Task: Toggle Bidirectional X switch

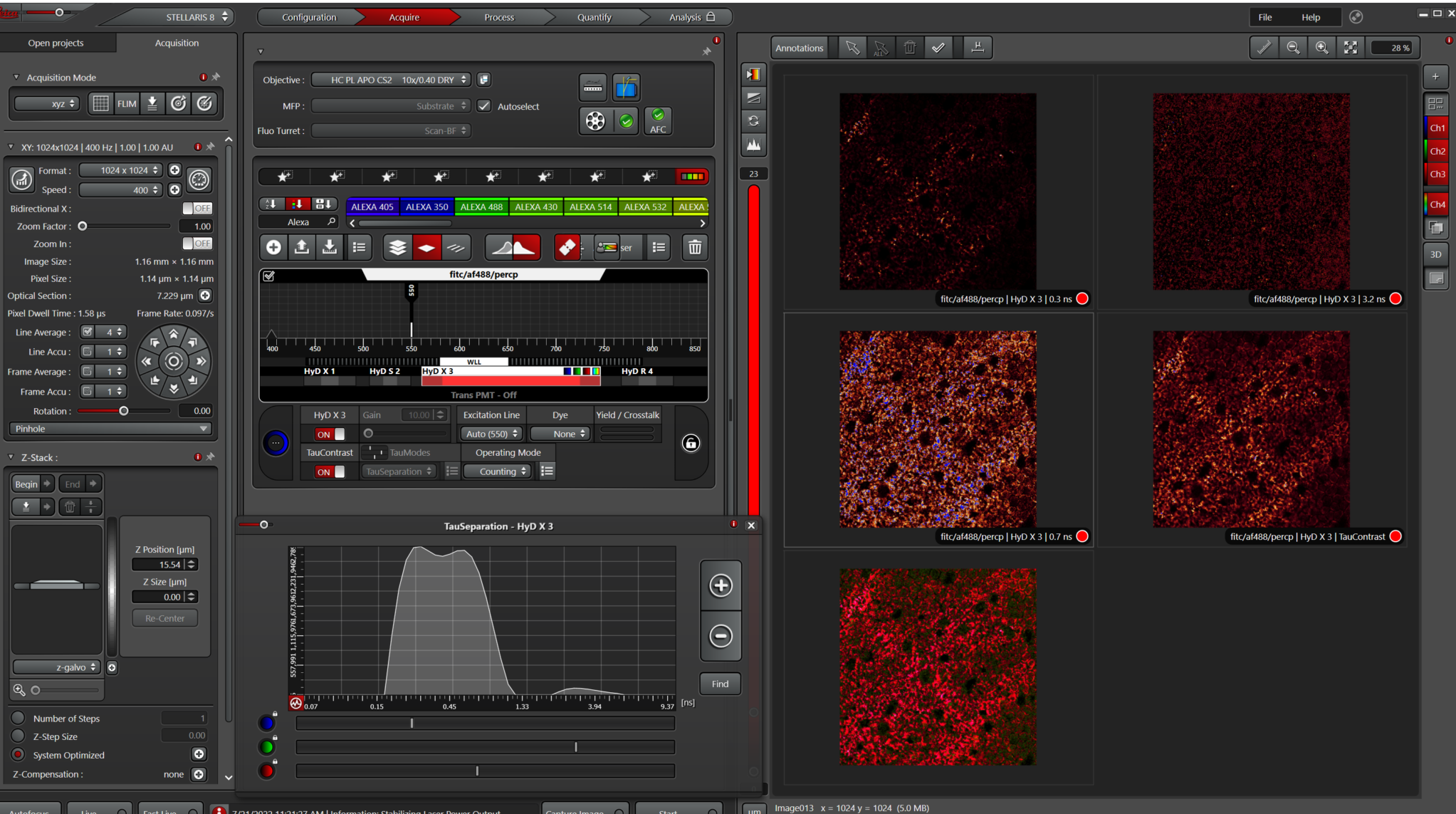Action: 197,209
